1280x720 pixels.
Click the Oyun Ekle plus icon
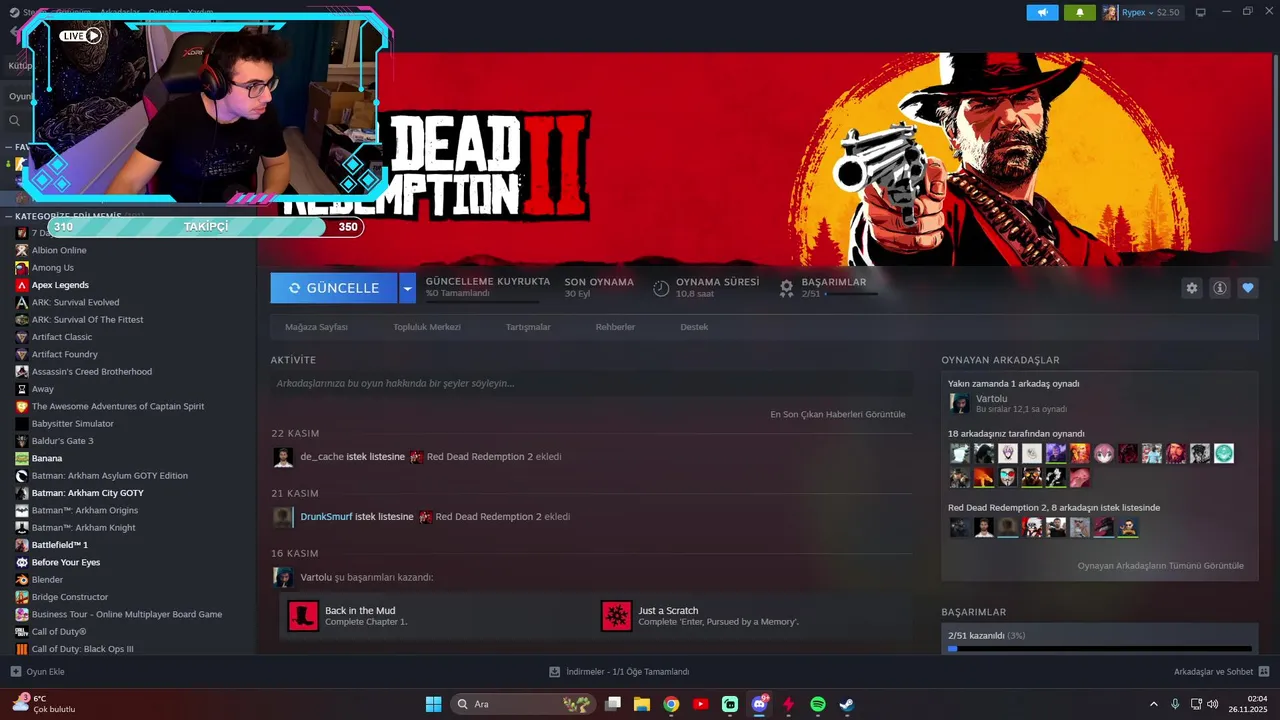pos(15,672)
